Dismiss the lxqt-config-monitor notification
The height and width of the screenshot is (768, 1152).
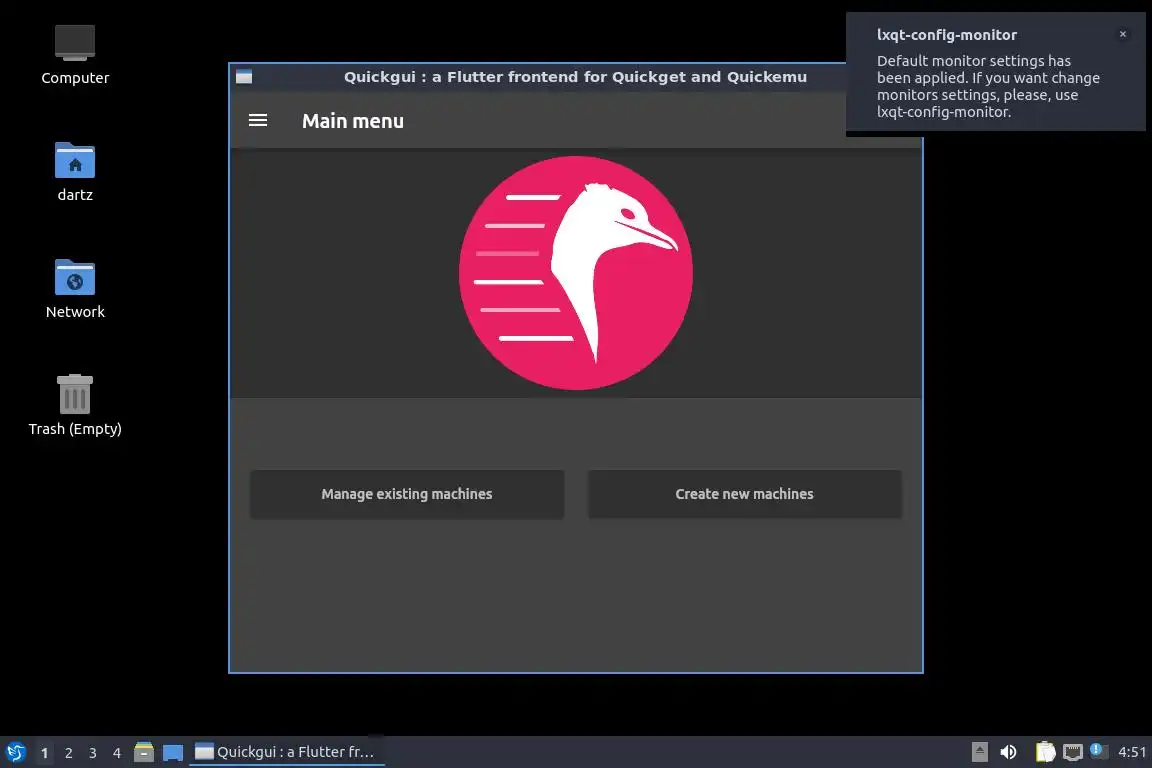point(1123,34)
